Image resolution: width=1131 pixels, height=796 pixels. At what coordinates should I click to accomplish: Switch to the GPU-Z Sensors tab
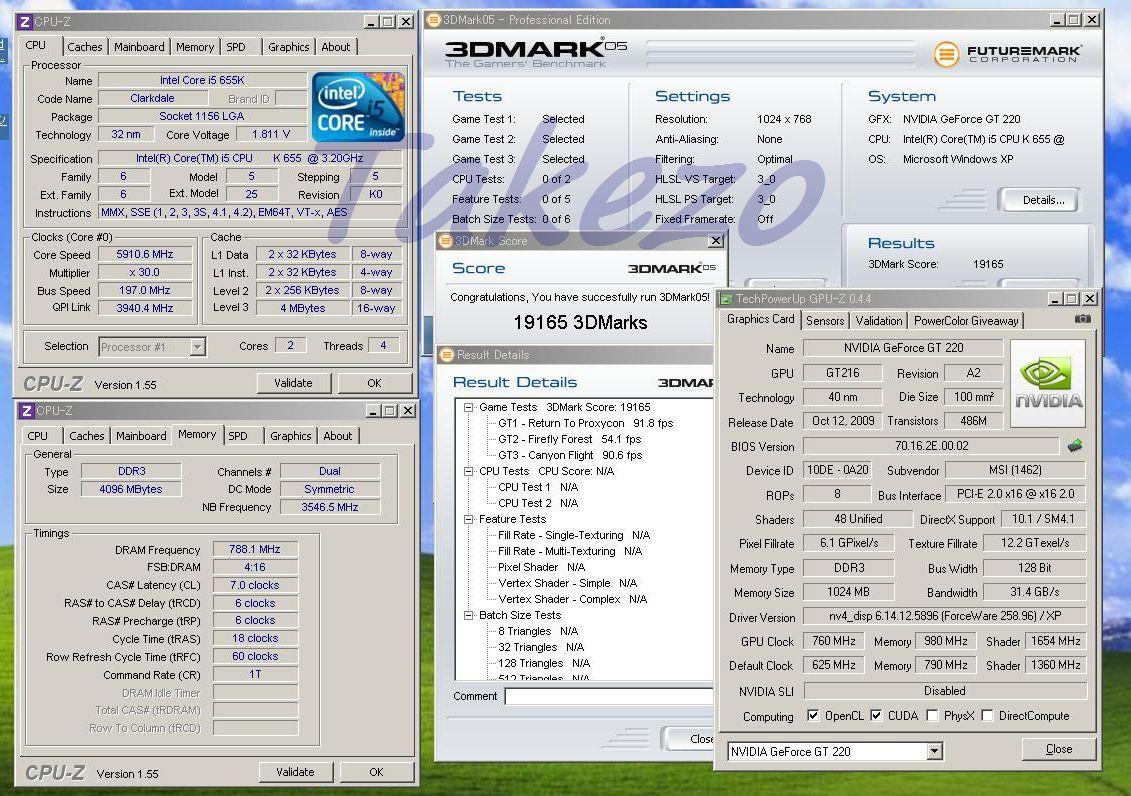(x=824, y=321)
